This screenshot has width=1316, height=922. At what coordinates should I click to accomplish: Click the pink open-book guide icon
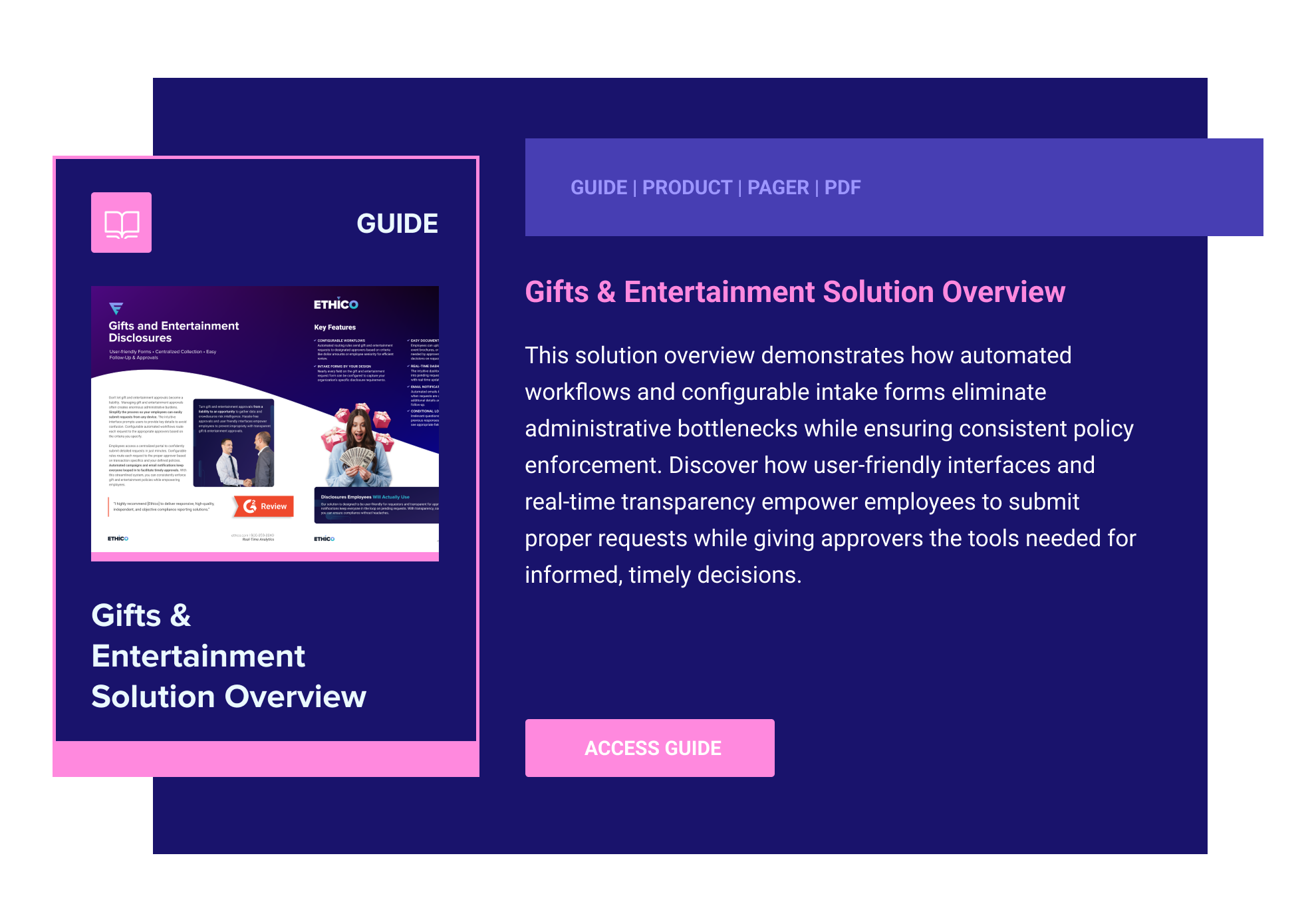121,223
